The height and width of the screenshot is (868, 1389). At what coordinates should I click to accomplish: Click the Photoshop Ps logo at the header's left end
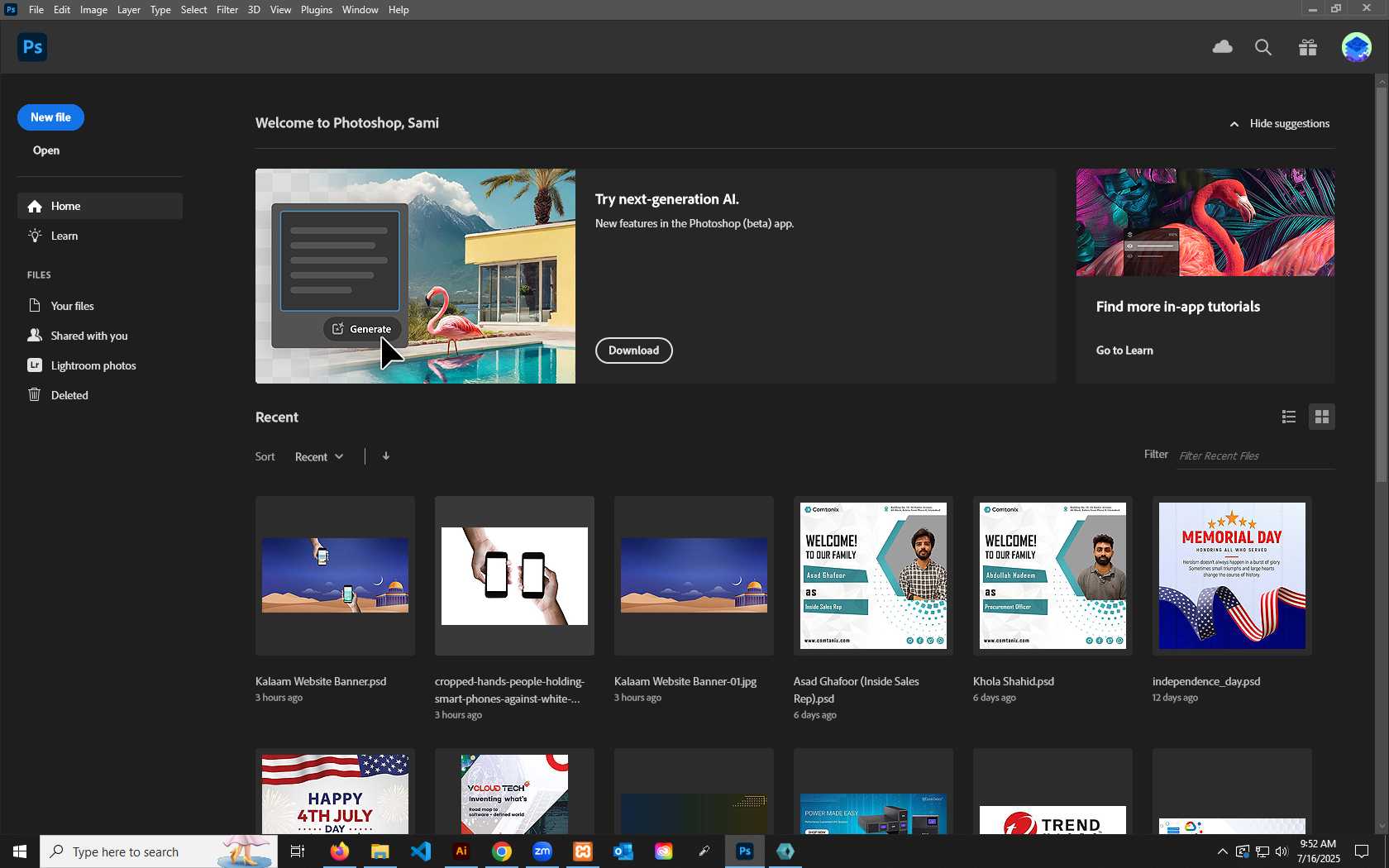pos(32,47)
